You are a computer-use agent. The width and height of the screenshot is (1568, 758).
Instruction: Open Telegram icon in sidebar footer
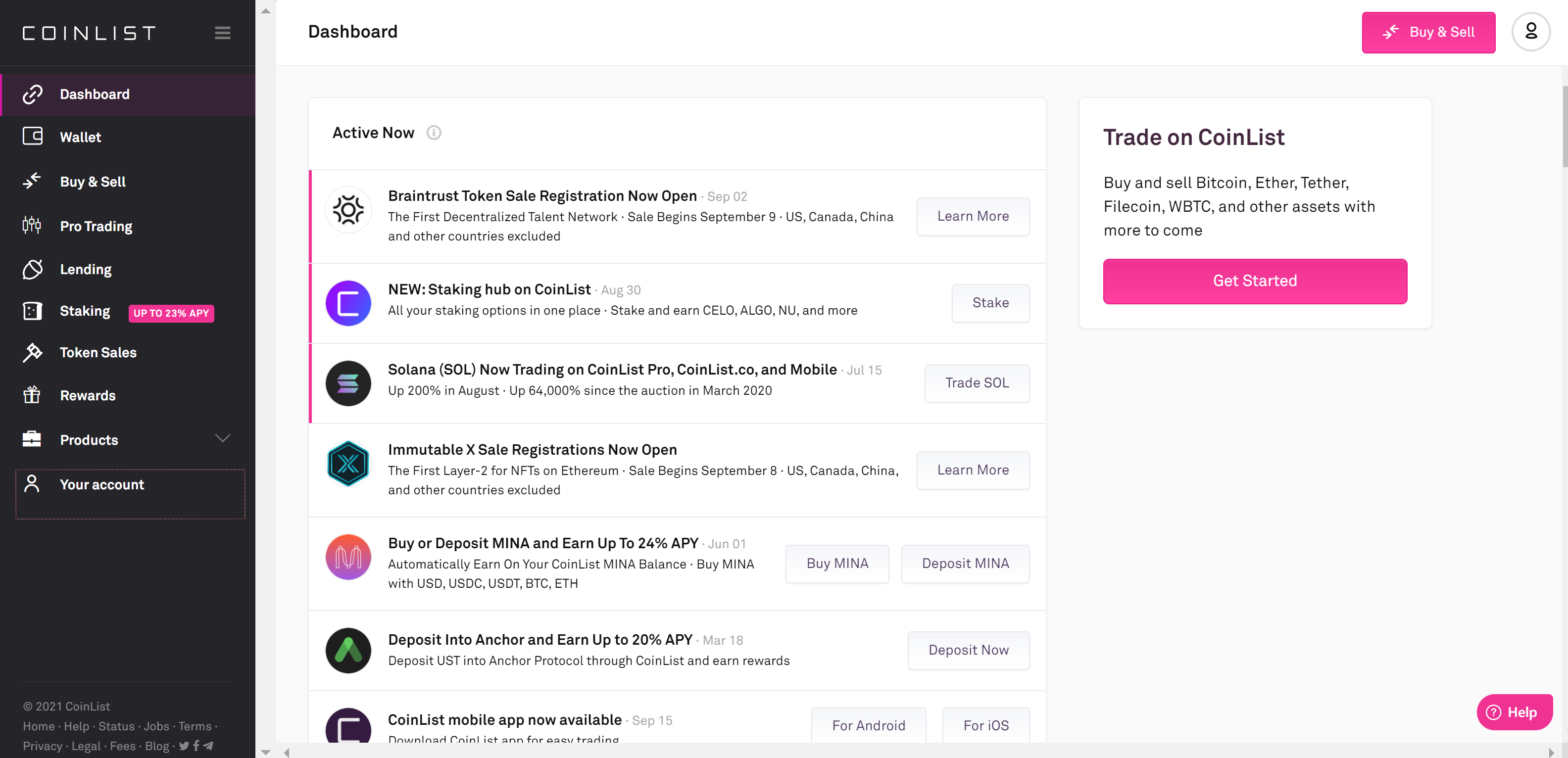tap(208, 745)
